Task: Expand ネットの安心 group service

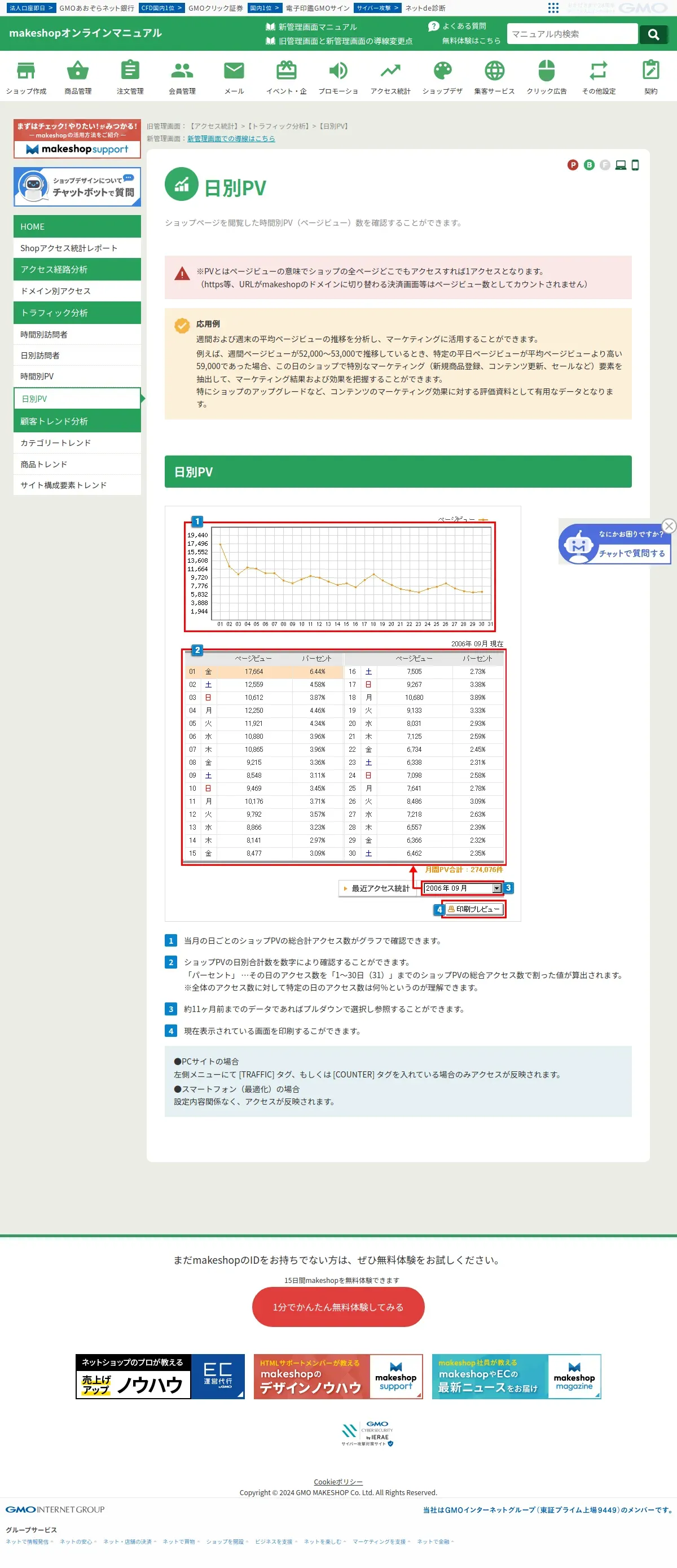Action: [78, 1542]
